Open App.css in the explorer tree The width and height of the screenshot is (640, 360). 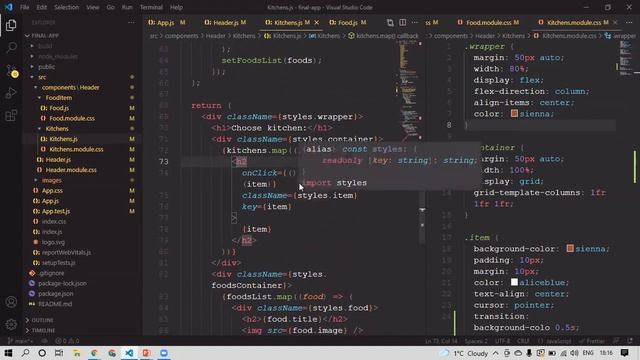coord(52,191)
